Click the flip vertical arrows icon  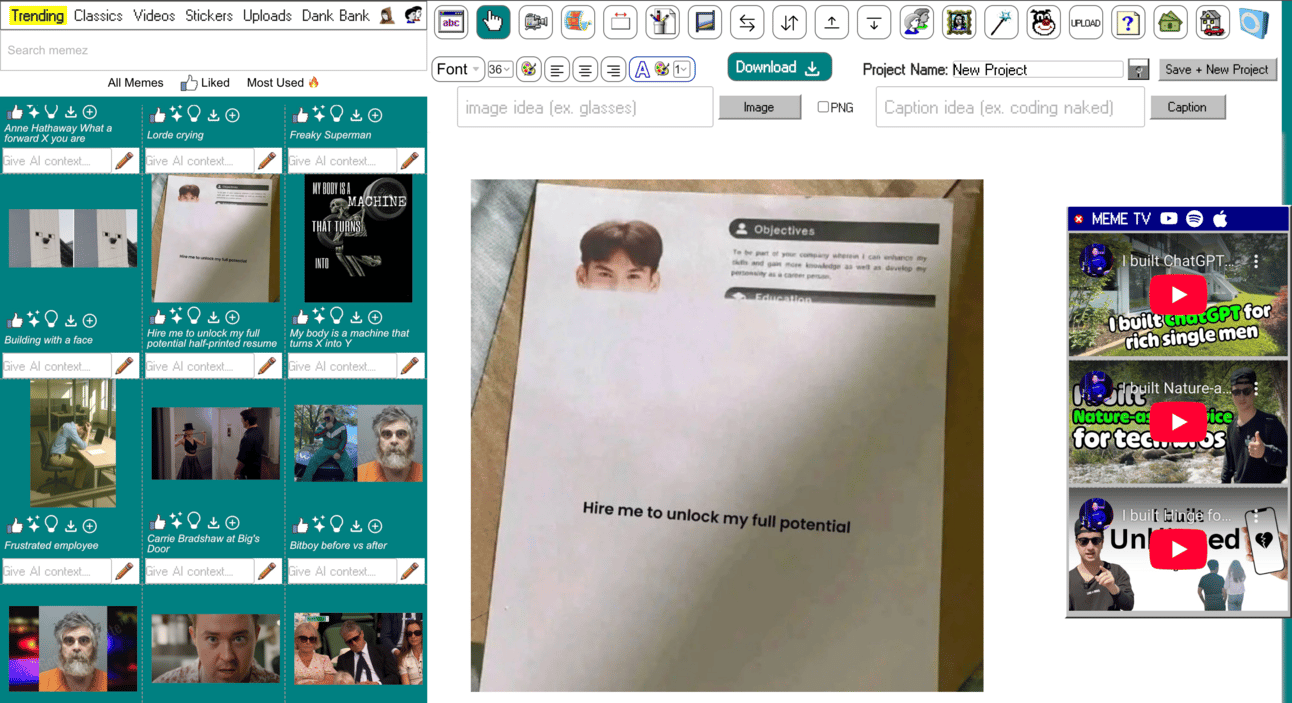pos(789,22)
